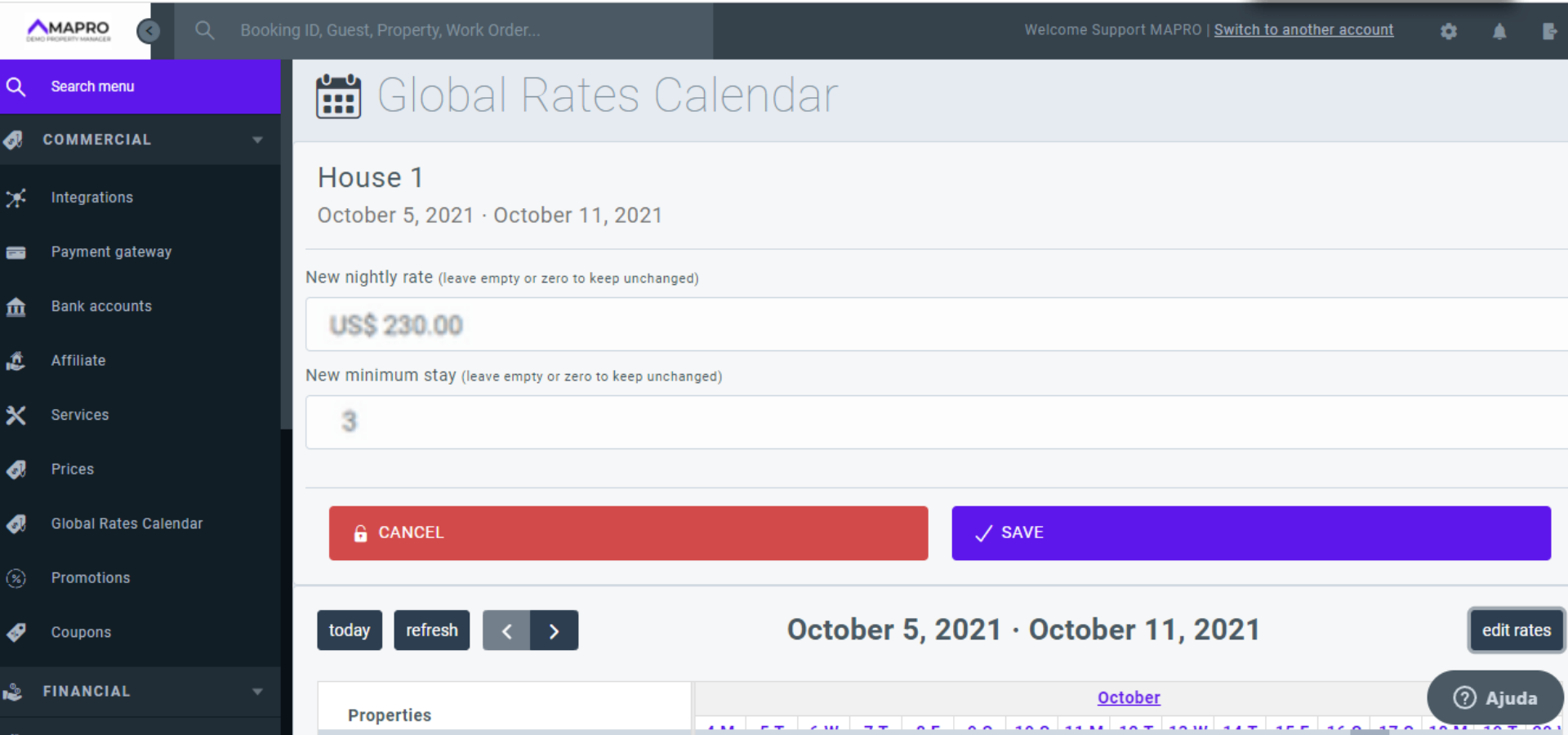Screen dimensions: 1568x735
Task: Select Coupons in the sidebar
Action: pyautogui.click(x=81, y=632)
